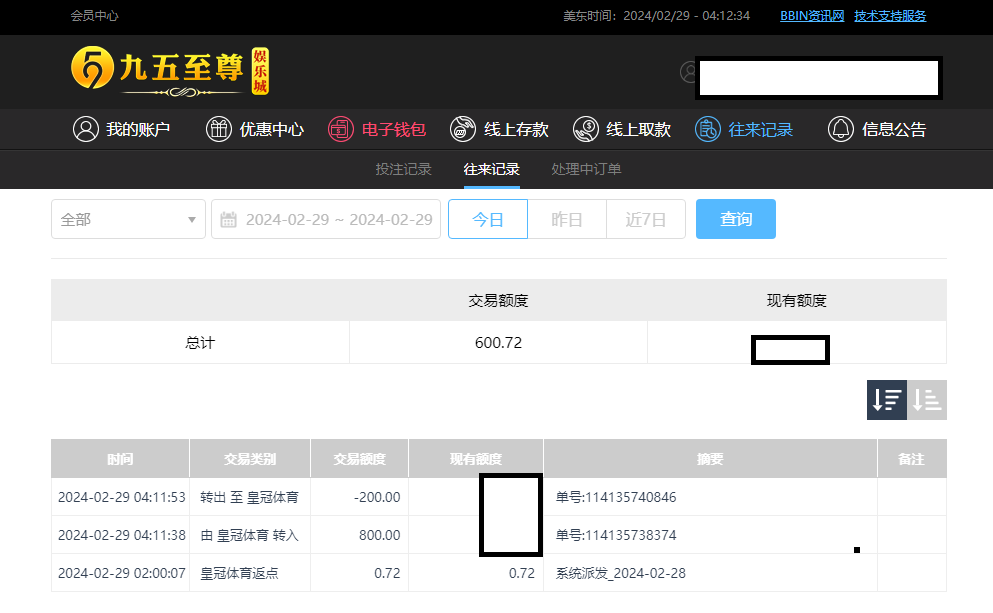Open 线上取款 withdrawal icon
The image size is (993, 613).
(586, 129)
